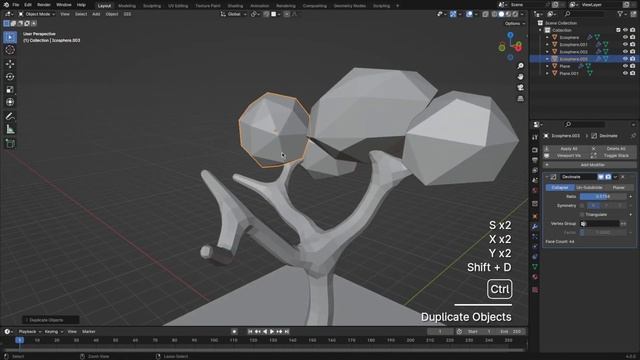Hide Plane via its eye icon
Screen dimensions: 640x360
click(625, 66)
